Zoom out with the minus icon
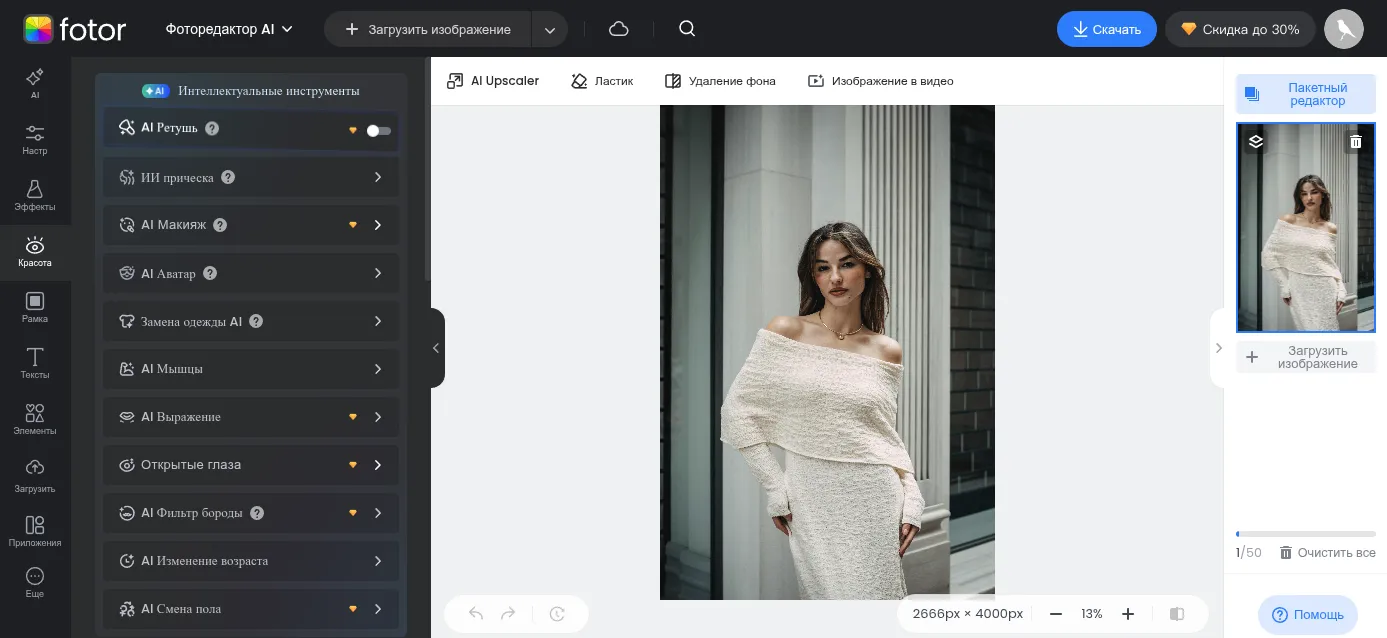This screenshot has height=638, width=1387. [x=1056, y=614]
